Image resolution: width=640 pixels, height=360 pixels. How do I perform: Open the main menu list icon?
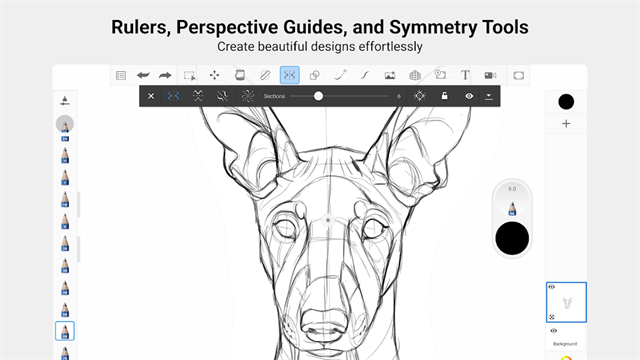[121, 75]
